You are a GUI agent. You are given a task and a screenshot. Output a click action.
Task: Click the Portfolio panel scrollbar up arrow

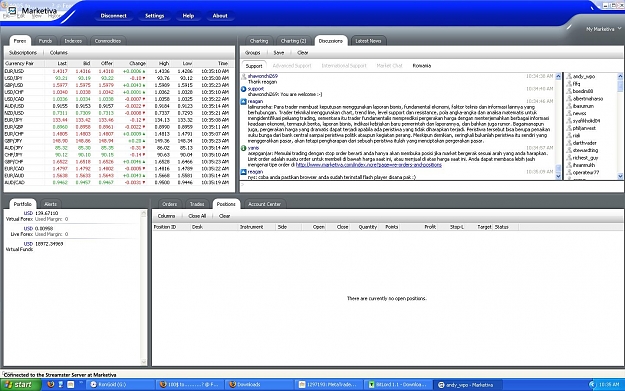click(x=144, y=214)
